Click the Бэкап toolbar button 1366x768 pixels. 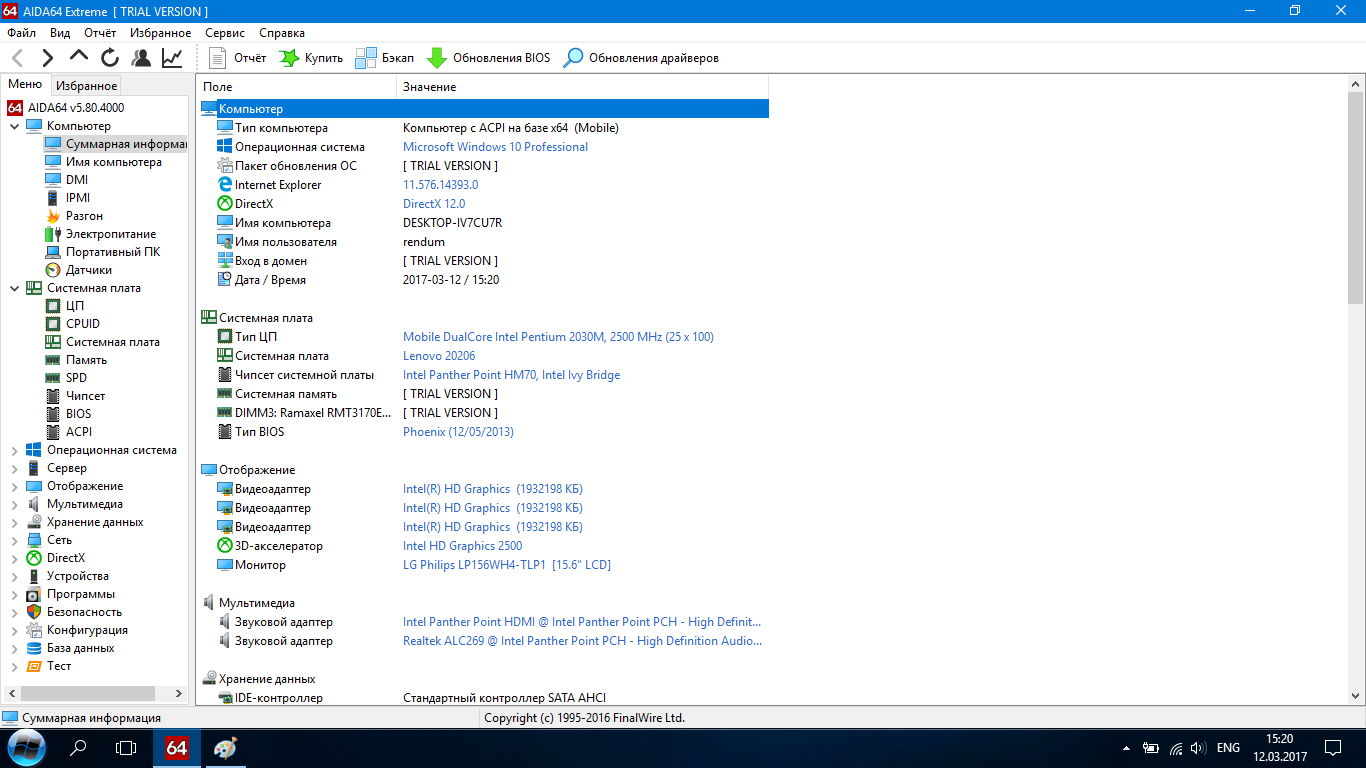point(385,58)
